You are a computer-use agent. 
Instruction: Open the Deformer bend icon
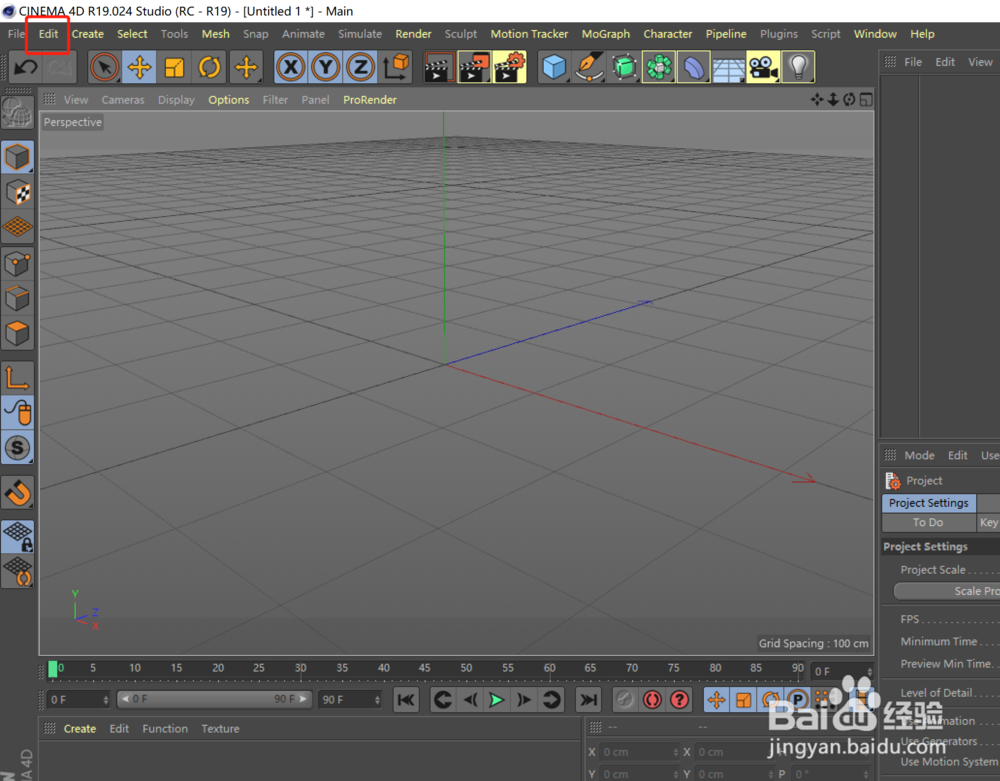tap(694, 67)
